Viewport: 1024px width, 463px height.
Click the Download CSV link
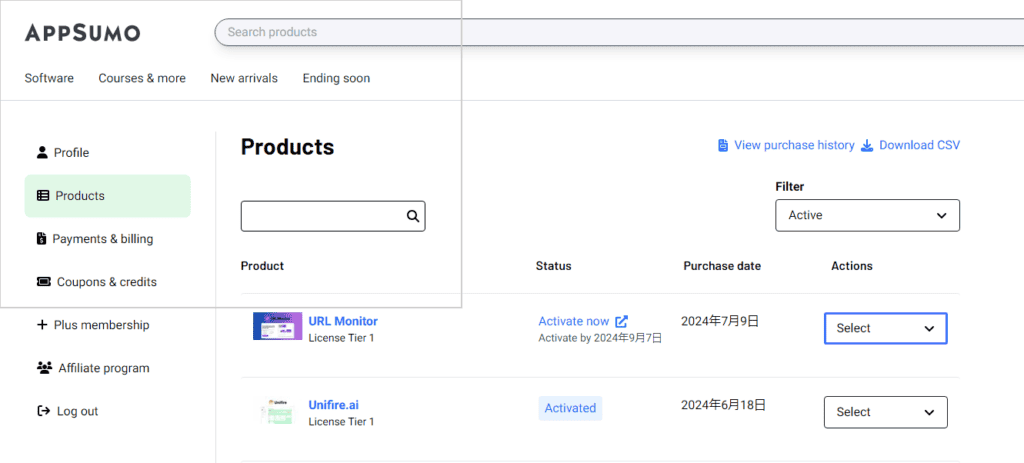pos(920,145)
